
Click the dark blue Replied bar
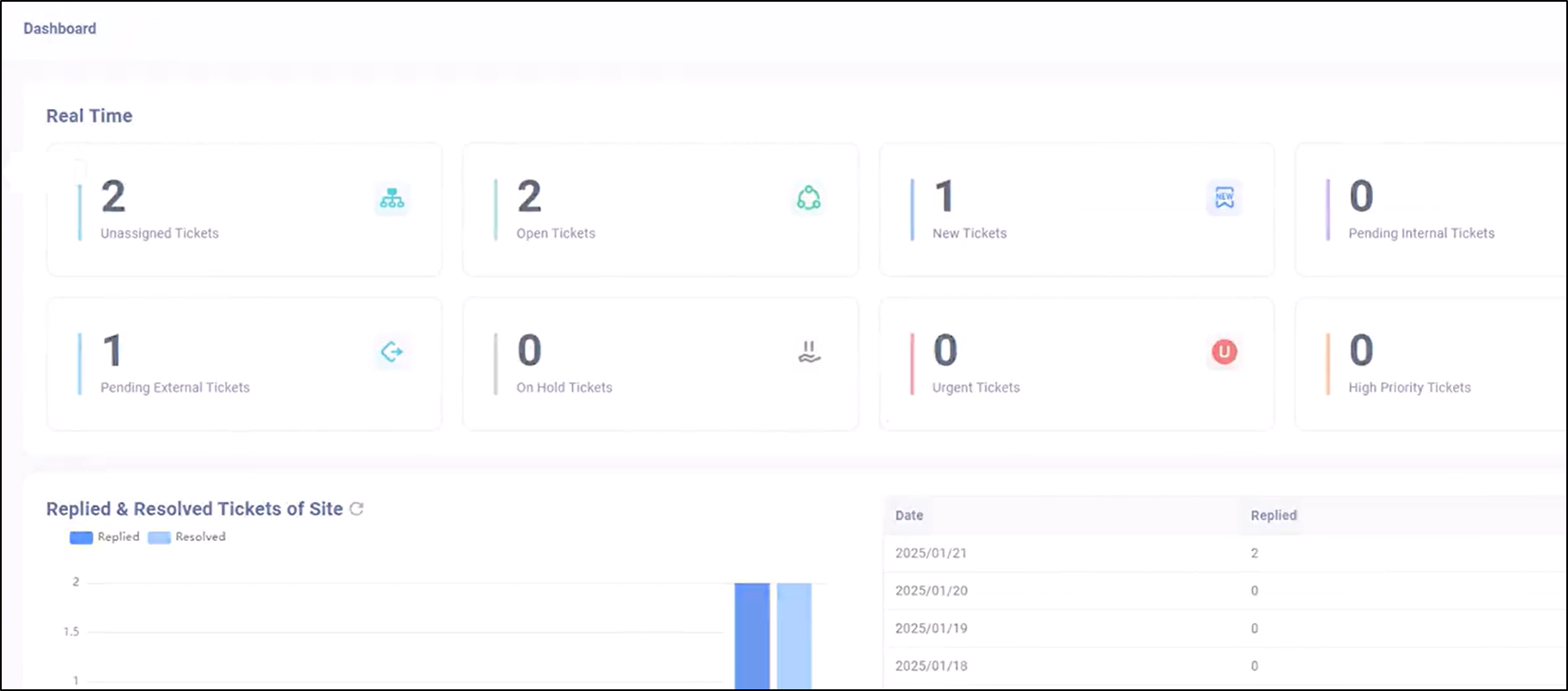(751, 635)
